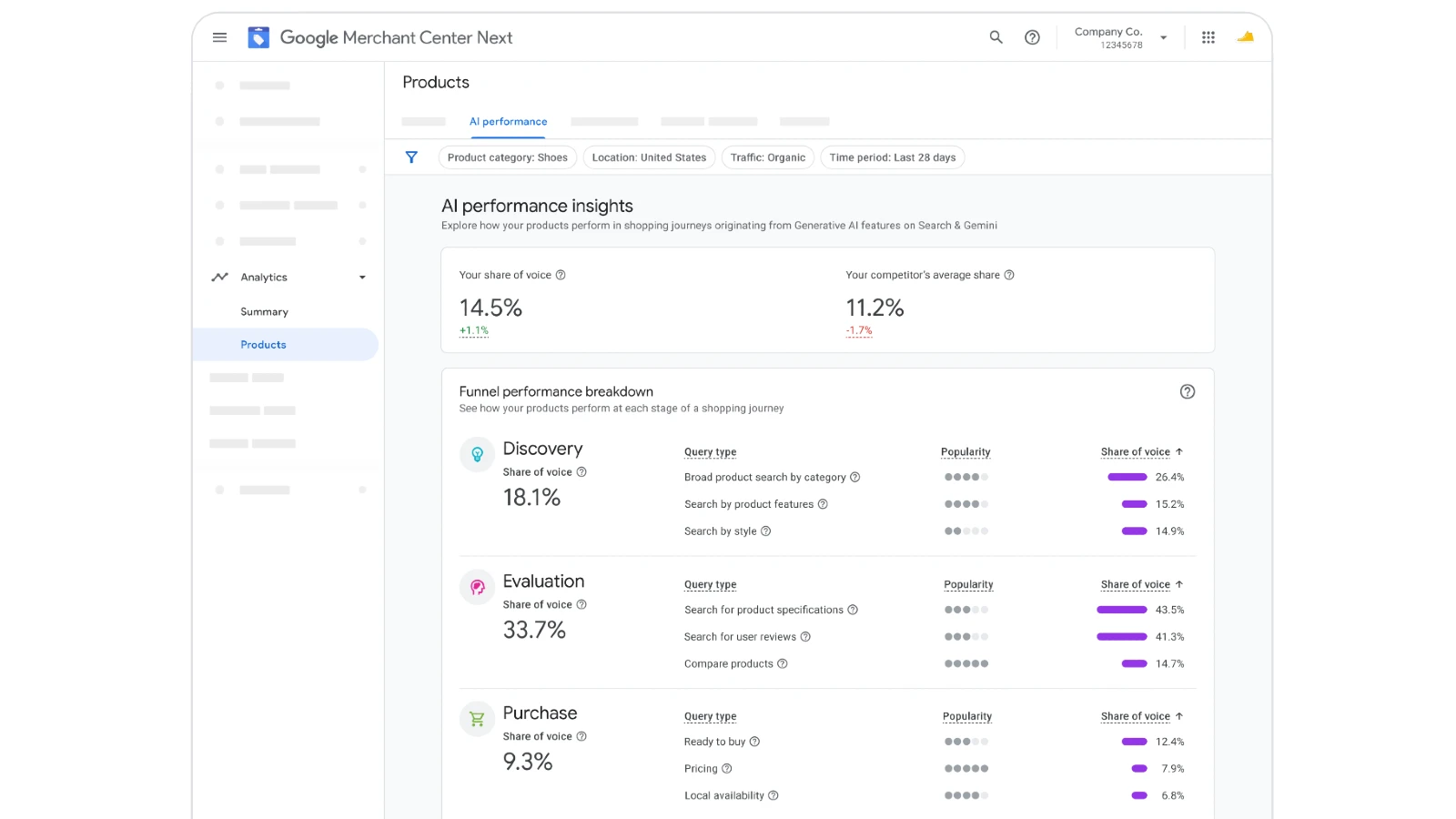Sort Discovery by Share of voice arrow

tap(1179, 451)
